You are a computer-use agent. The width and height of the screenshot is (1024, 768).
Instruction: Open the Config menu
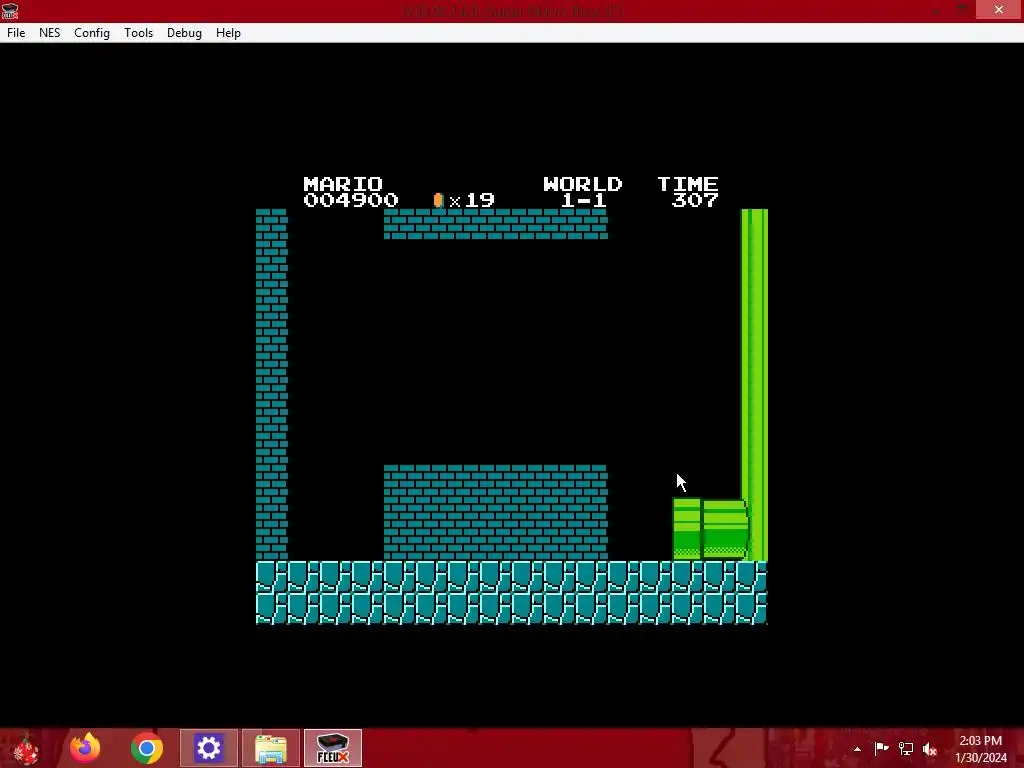91,33
